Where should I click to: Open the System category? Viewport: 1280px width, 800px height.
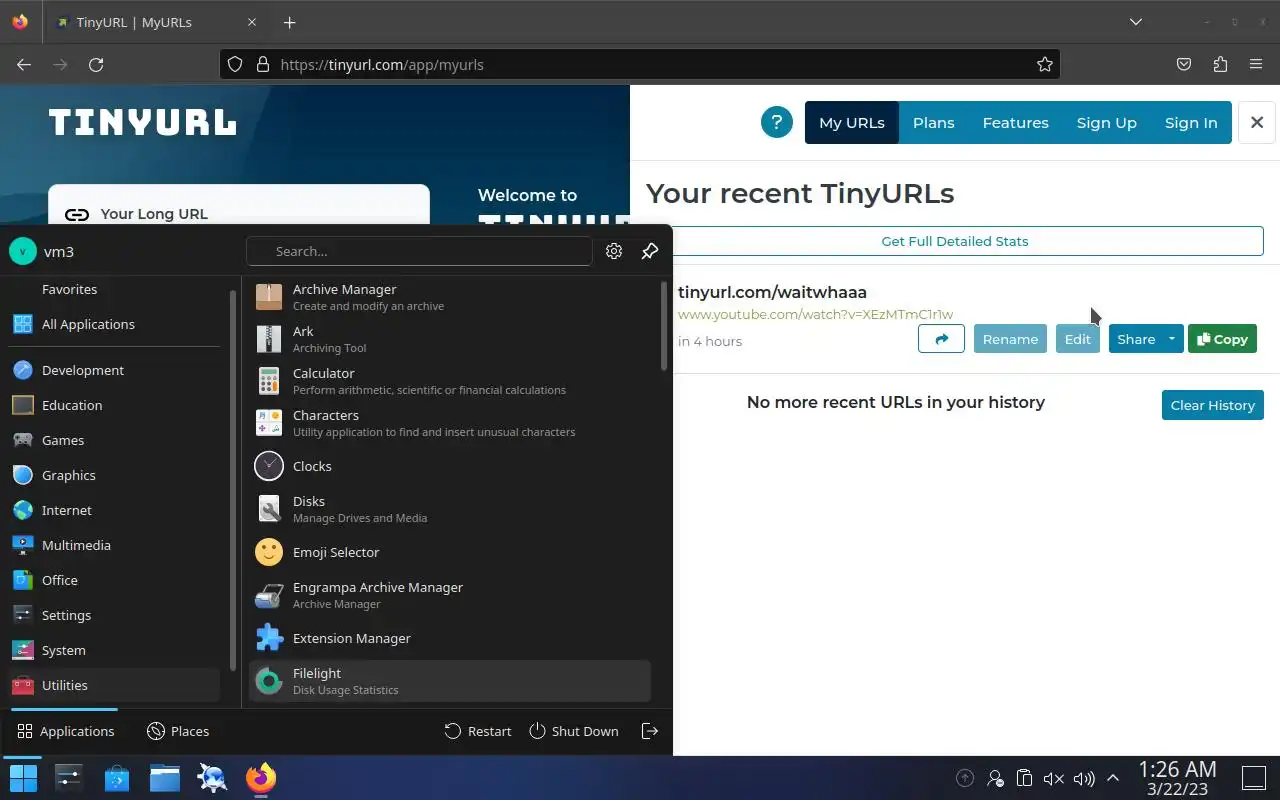coord(114,650)
